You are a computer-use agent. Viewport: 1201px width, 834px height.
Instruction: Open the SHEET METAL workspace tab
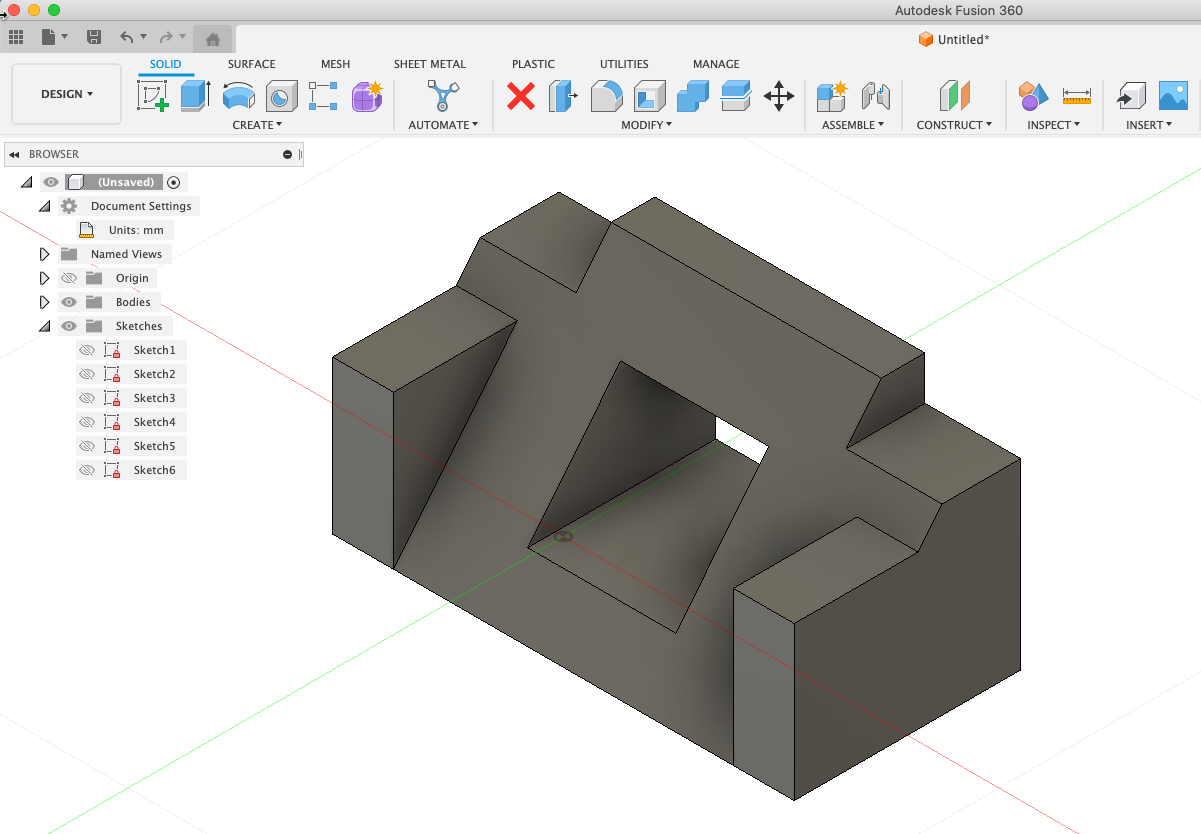point(429,64)
